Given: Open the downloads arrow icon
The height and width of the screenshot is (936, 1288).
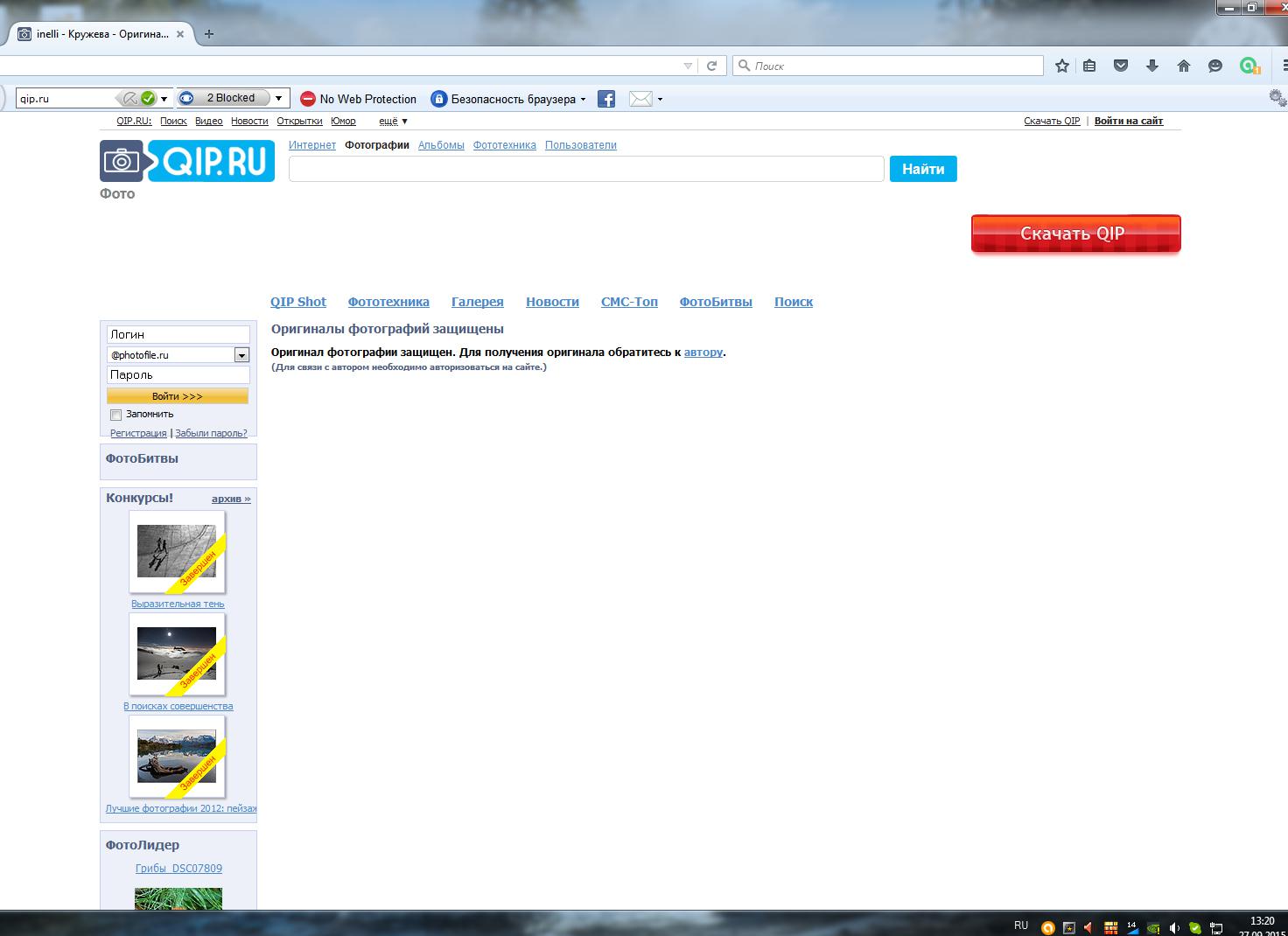Looking at the screenshot, I should click(1152, 66).
